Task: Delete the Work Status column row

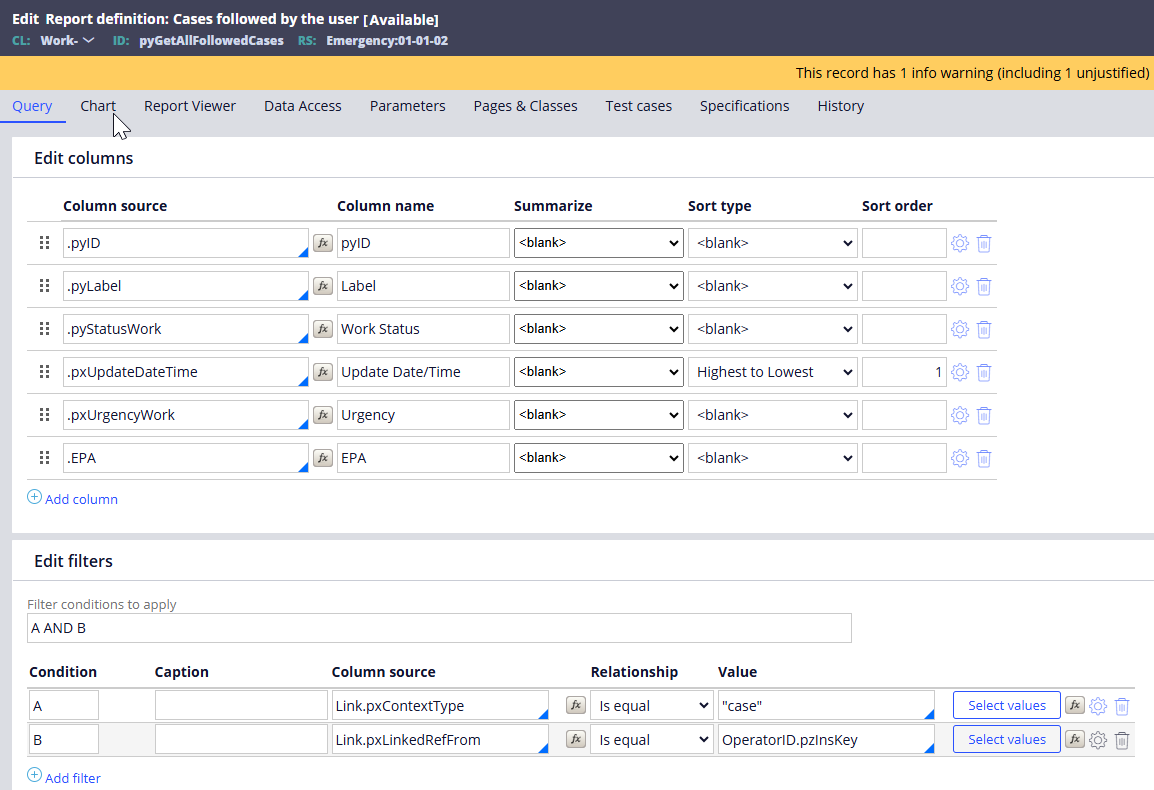Action: tap(984, 329)
